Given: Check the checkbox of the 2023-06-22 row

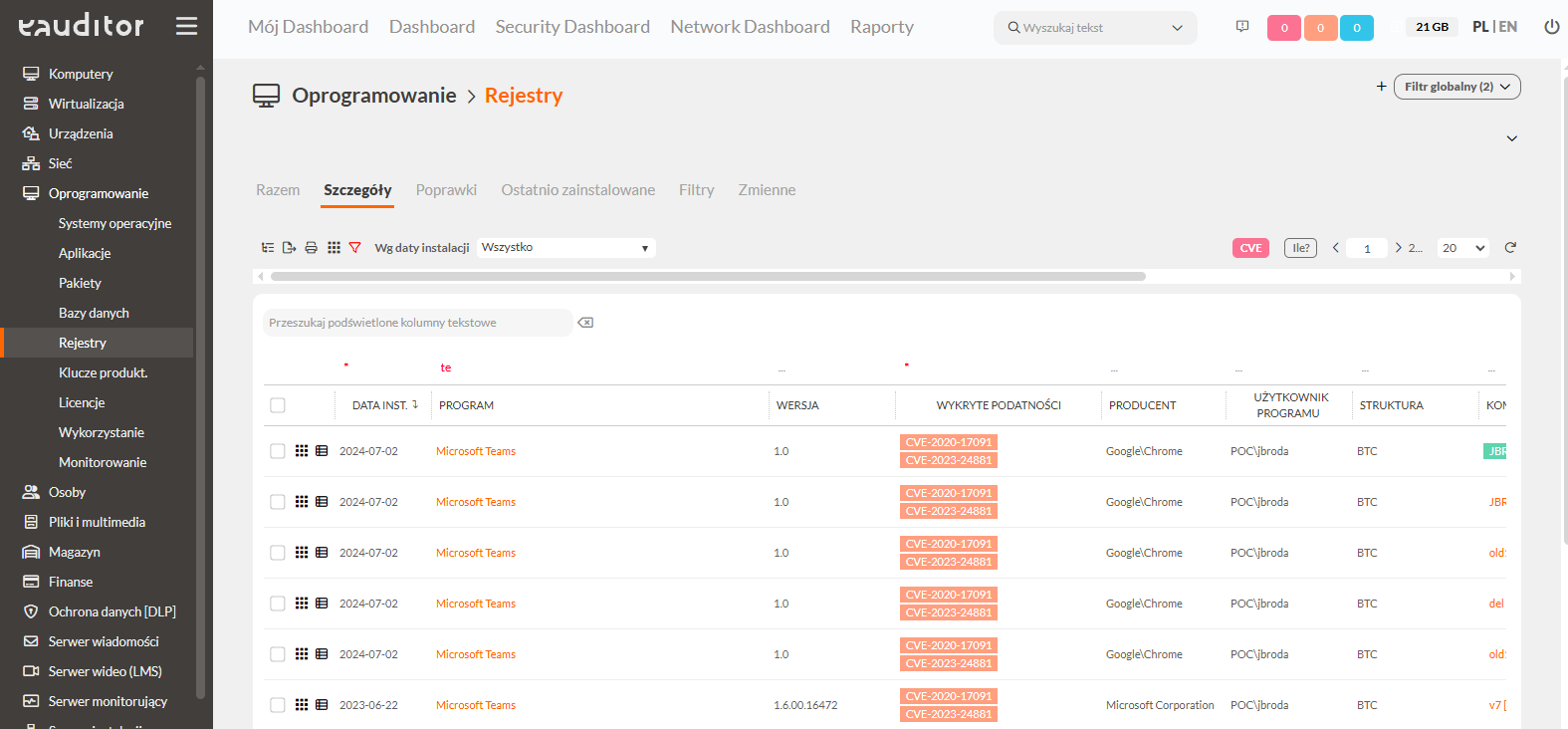Looking at the screenshot, I should [278, 705].
